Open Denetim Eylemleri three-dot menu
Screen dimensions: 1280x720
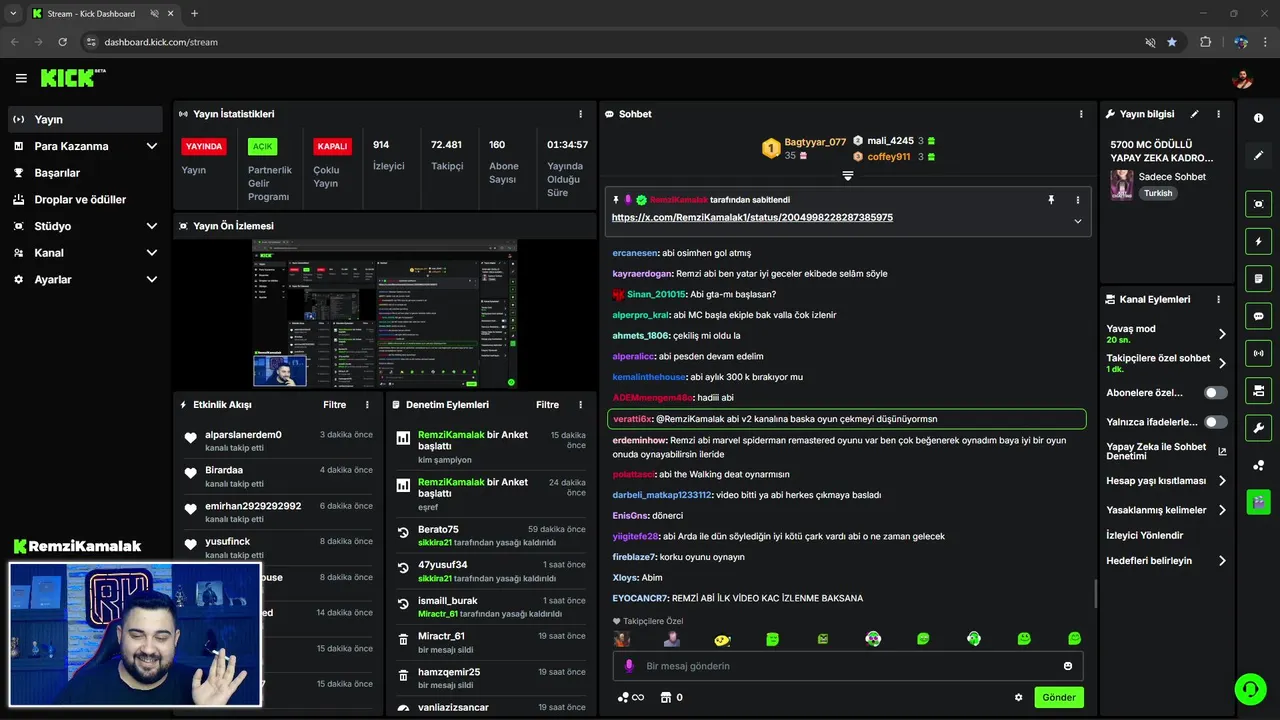(581, 405)
